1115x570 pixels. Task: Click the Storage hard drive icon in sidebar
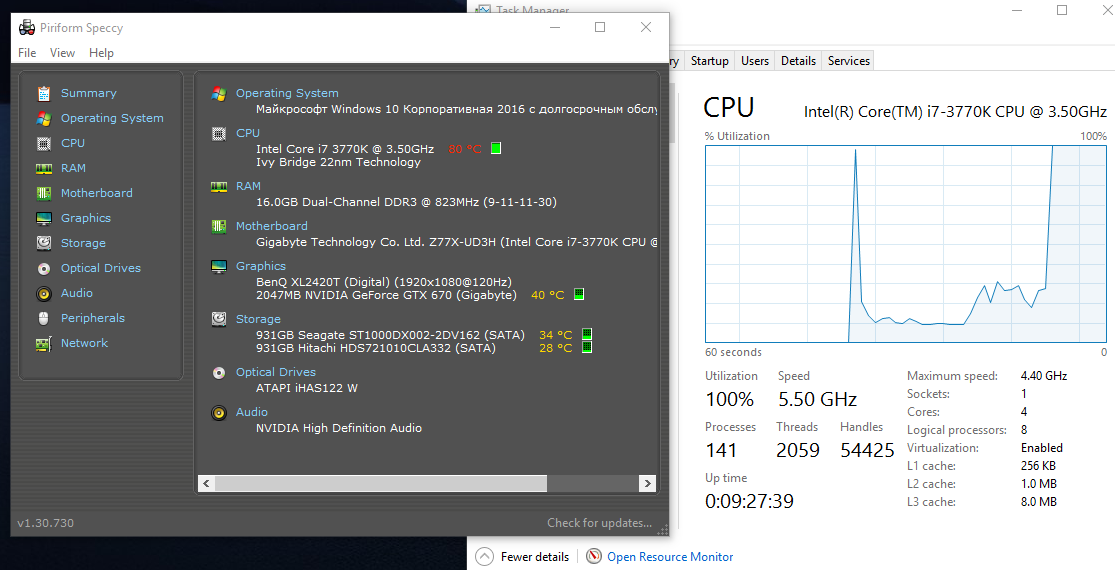pyautogui.click(x=44, y=243)
